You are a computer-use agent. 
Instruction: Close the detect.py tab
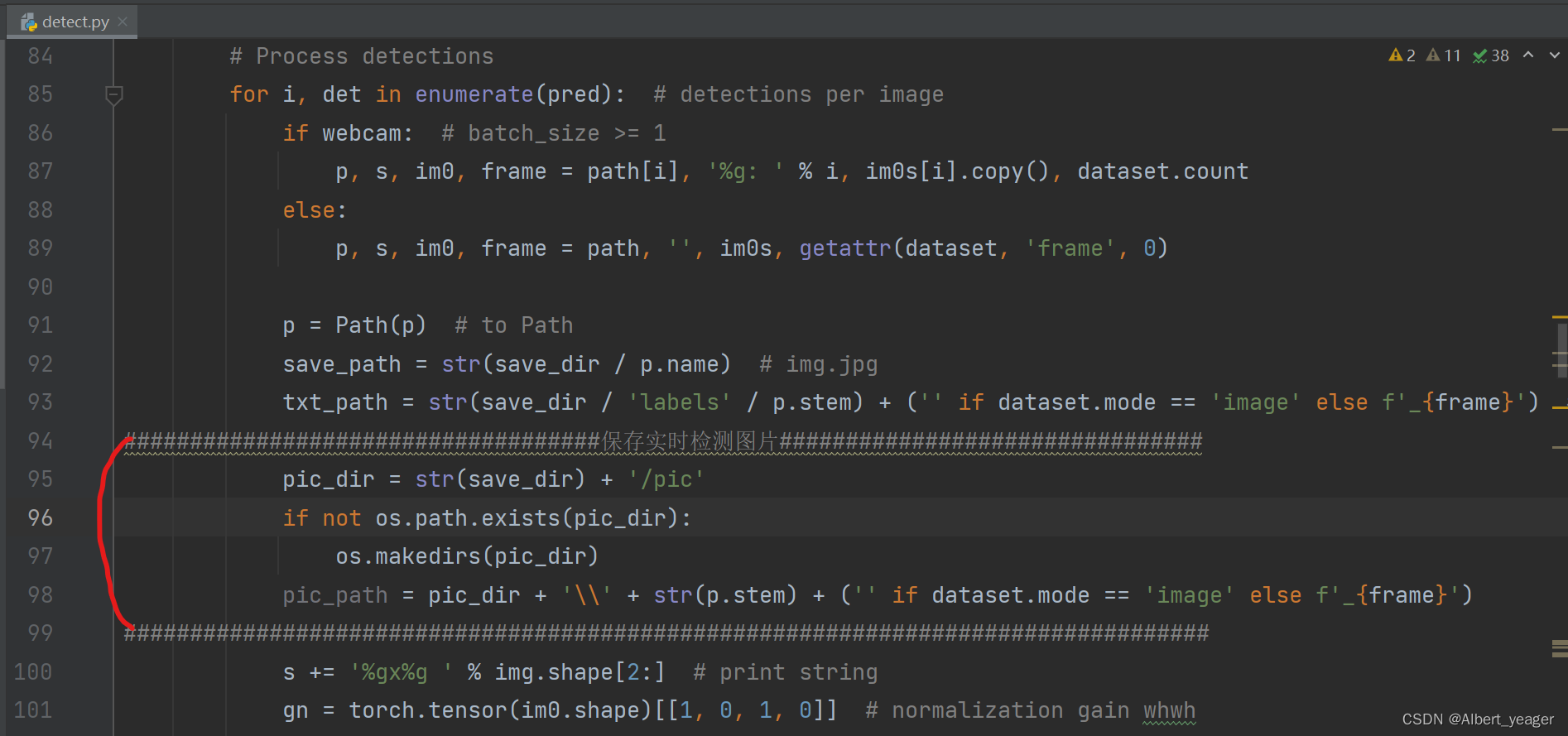click(x=123, y=22)
